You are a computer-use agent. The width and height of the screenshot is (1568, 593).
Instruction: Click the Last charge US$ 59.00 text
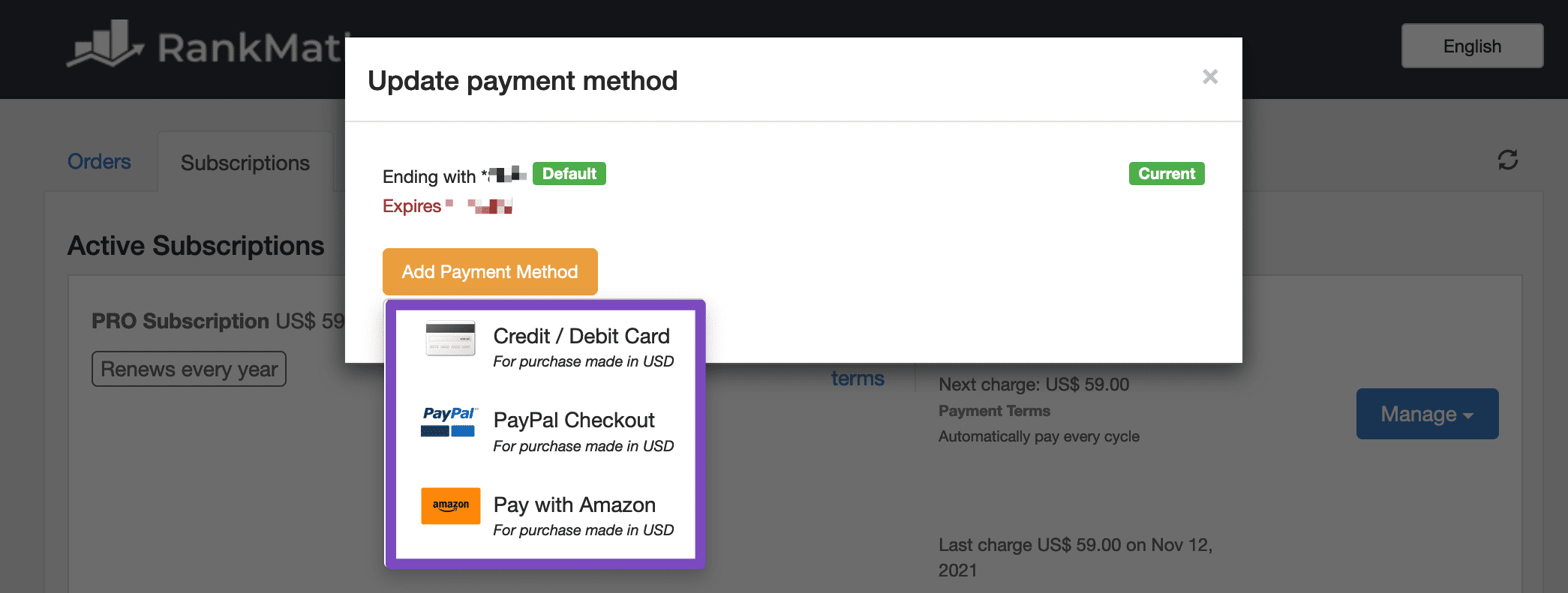pyautogui.click(x=1076, y=557)
